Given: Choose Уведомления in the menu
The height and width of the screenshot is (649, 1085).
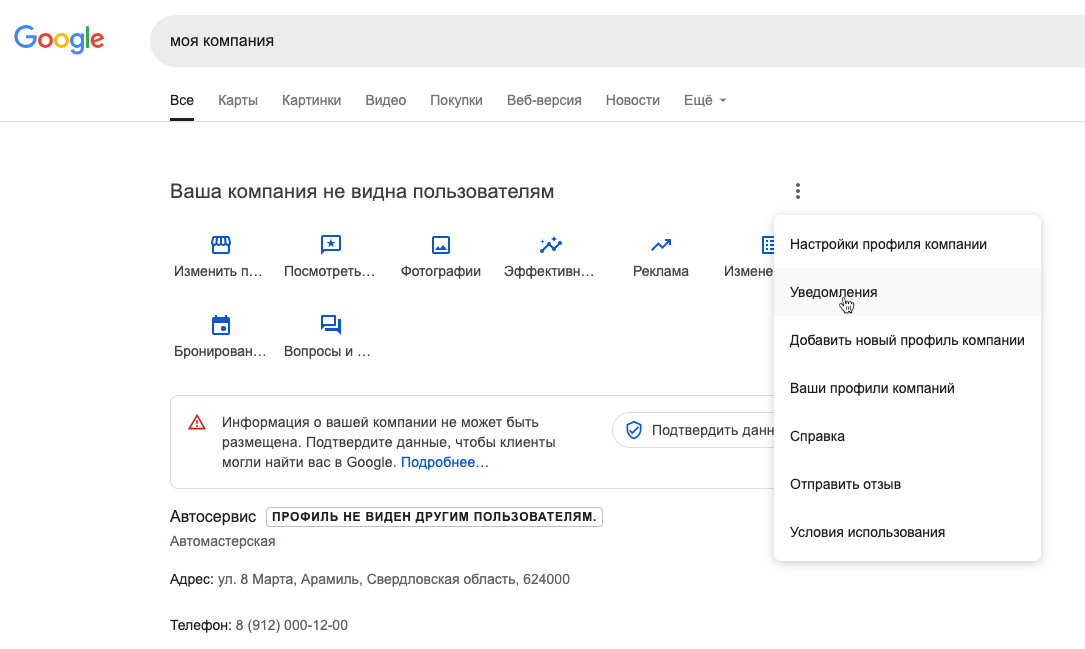Looking at the screenshot, I should pos(907,292).
